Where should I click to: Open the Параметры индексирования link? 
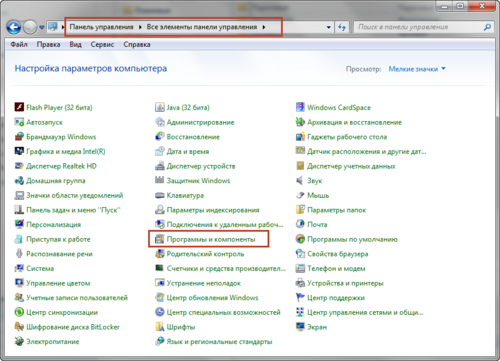[x=213, y=210]
